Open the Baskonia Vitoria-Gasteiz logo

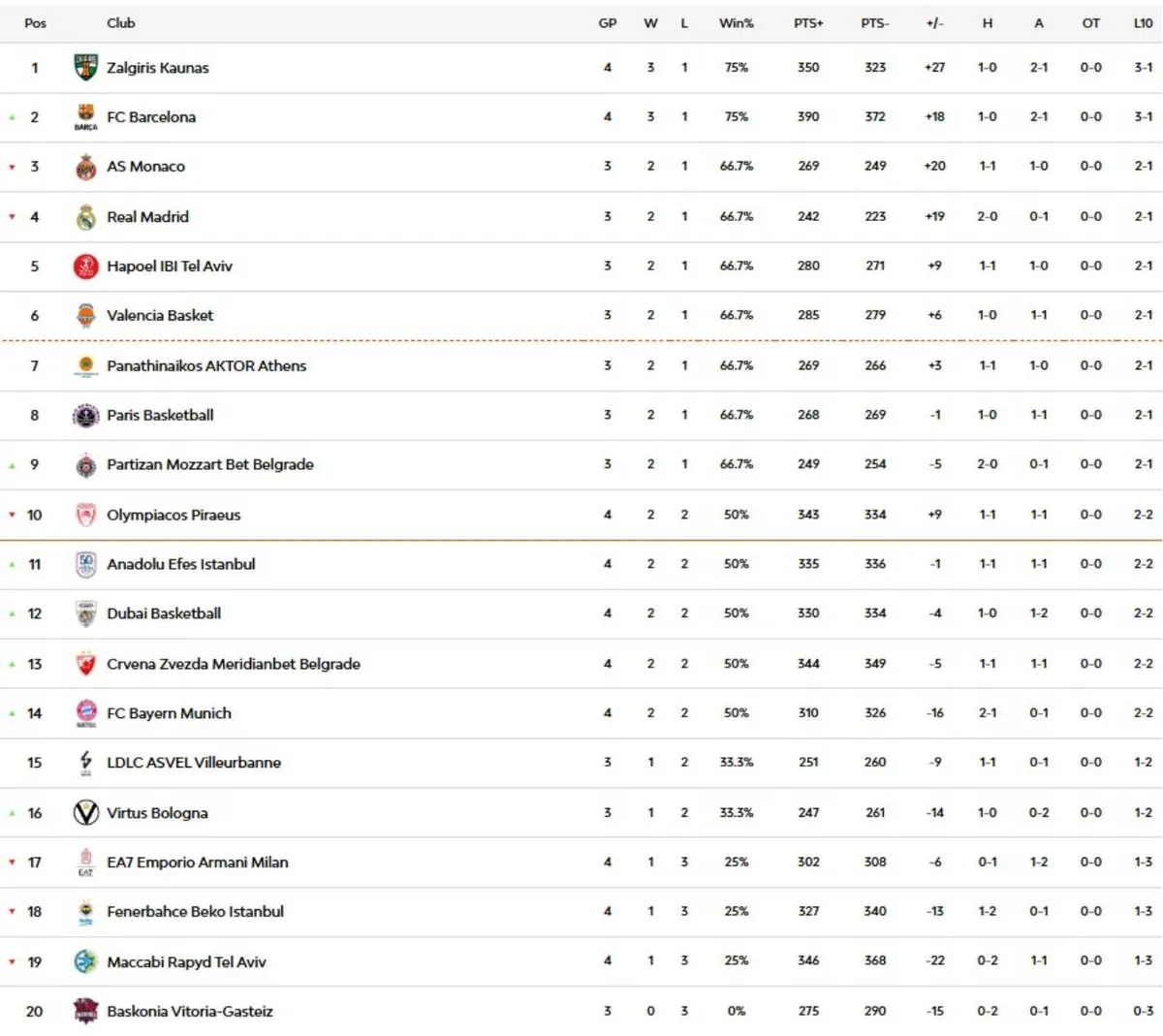click(x=86, y=1011)
